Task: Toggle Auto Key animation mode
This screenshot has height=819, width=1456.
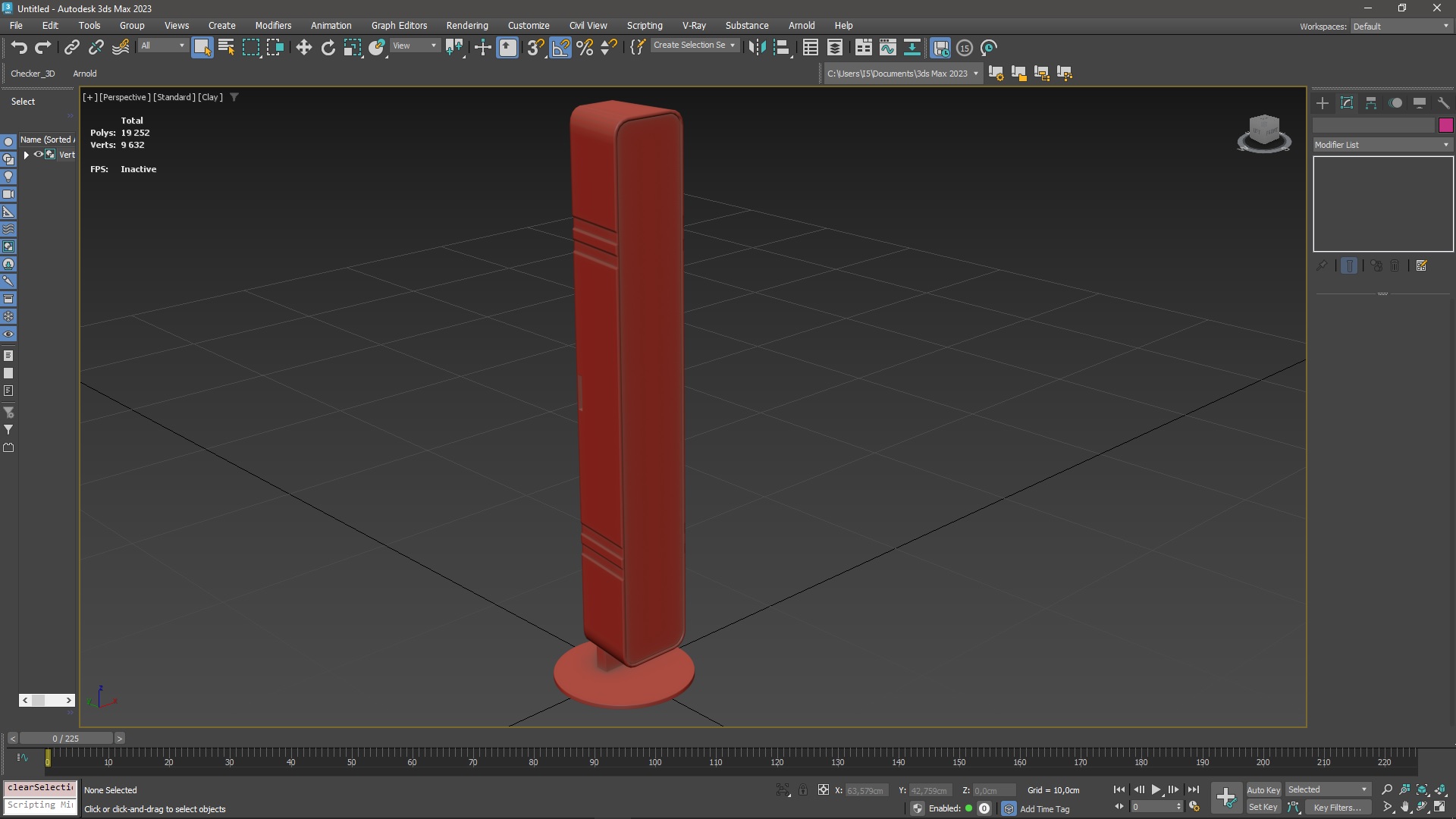Action: click(x=1263, y=790)
